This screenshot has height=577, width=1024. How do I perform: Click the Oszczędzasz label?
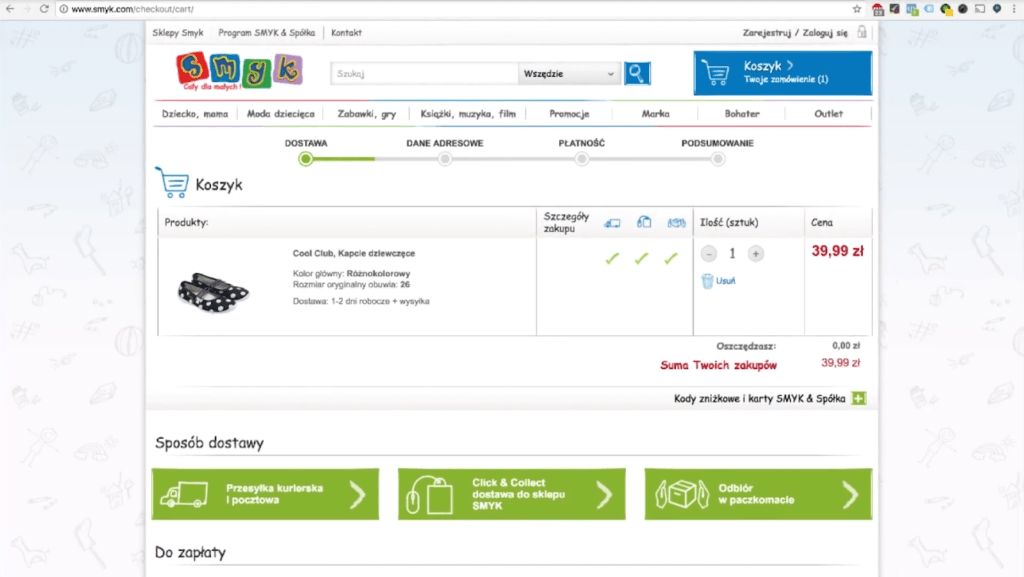coord(746,346)
